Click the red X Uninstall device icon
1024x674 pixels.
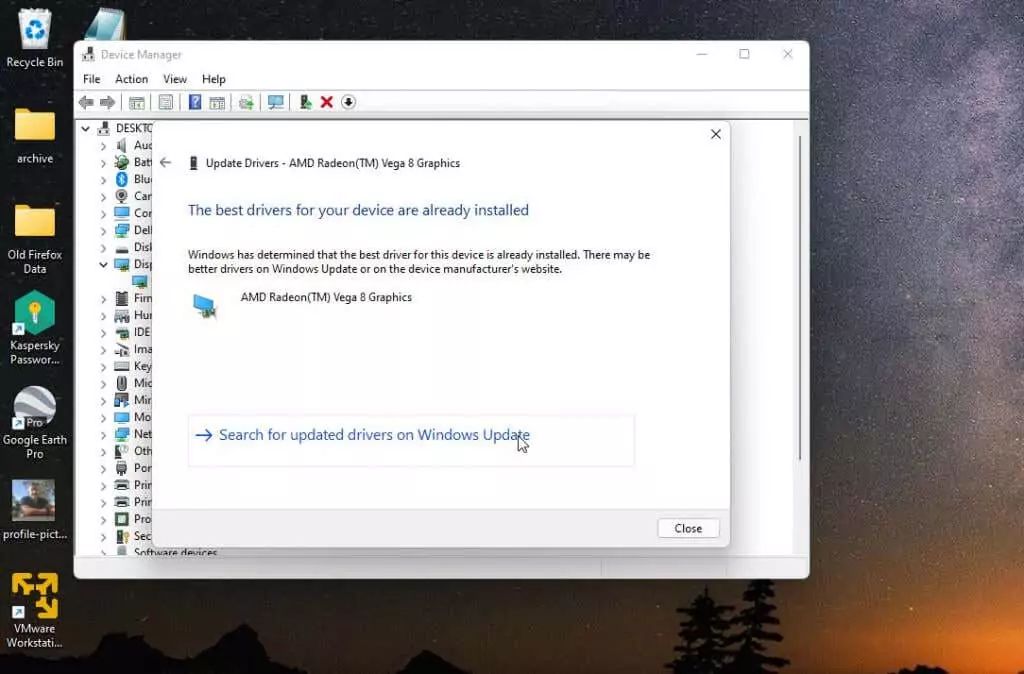pyautogui.click(x=327, y=102)
